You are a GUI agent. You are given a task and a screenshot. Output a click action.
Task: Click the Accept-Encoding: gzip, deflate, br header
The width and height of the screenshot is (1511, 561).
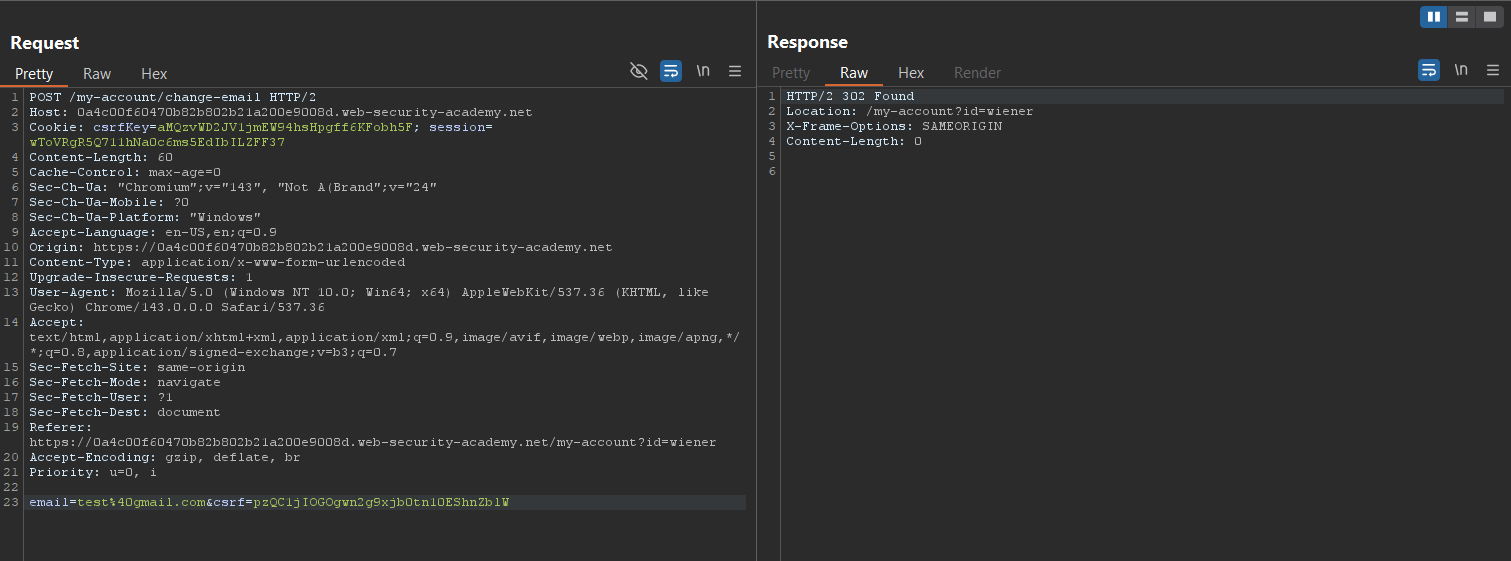(165, 457)
